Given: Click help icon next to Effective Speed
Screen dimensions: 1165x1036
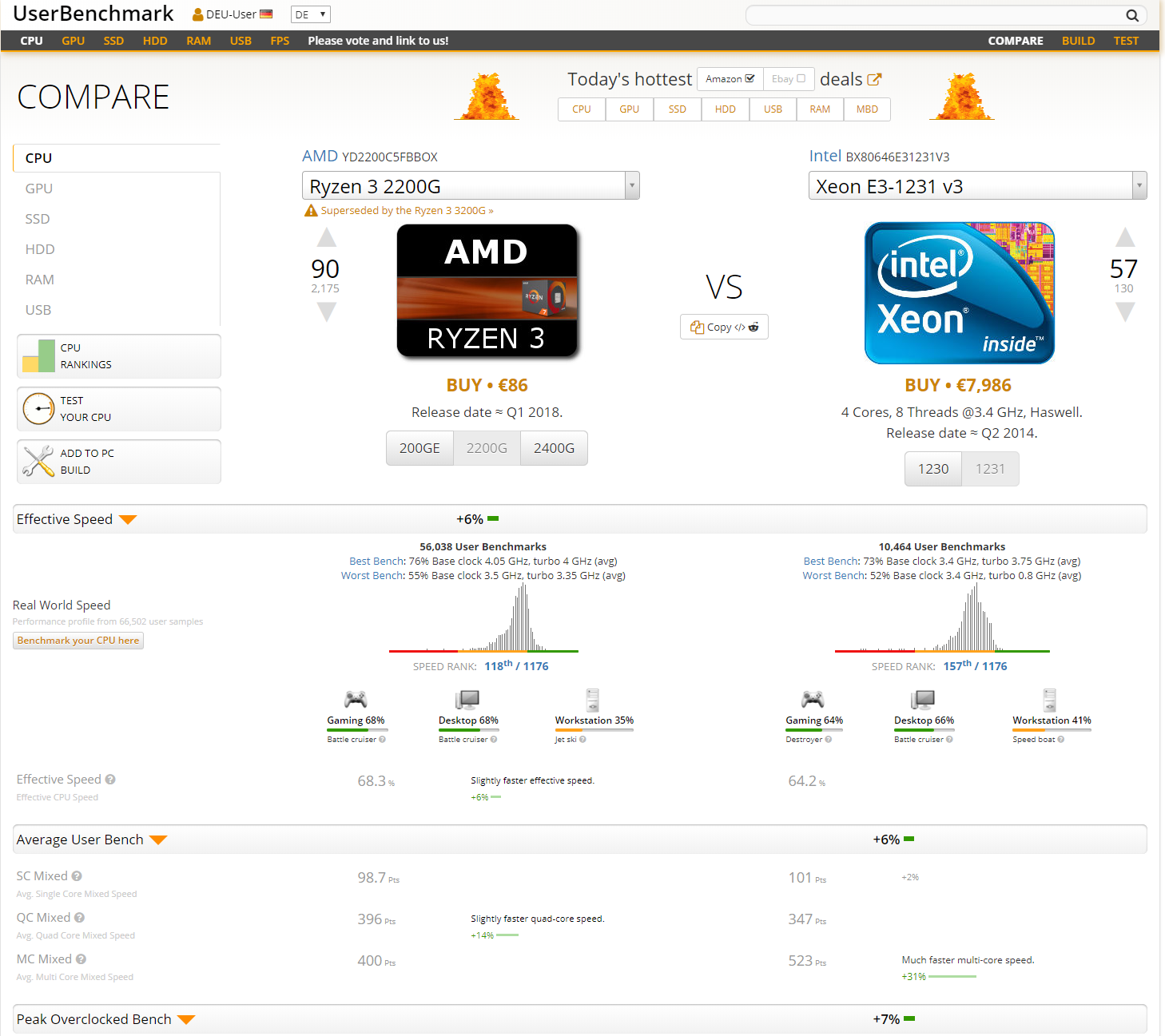Looking at the screenshot, I should click(x=110, y=780).
